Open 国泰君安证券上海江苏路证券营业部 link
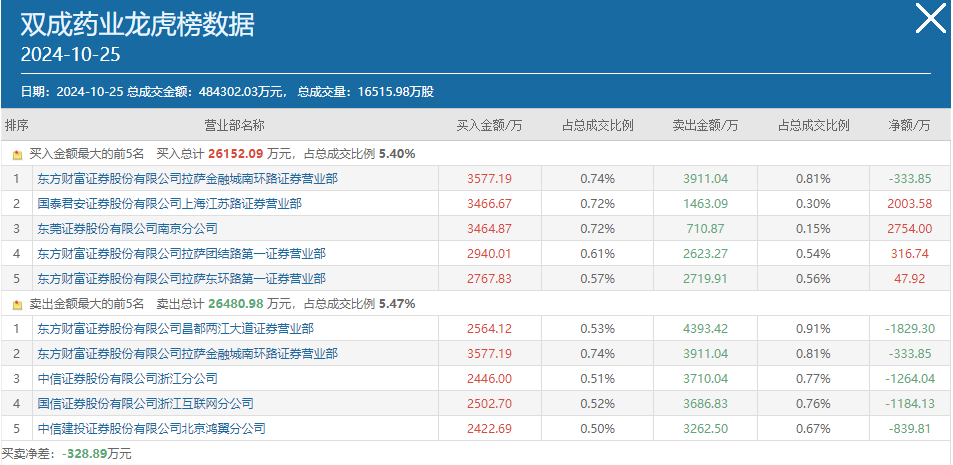The image size is (953, 465). pos(170,204)
